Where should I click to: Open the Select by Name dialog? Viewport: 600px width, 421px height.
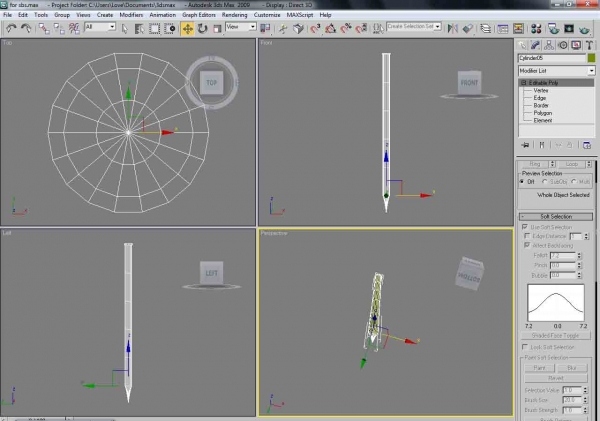139,28
